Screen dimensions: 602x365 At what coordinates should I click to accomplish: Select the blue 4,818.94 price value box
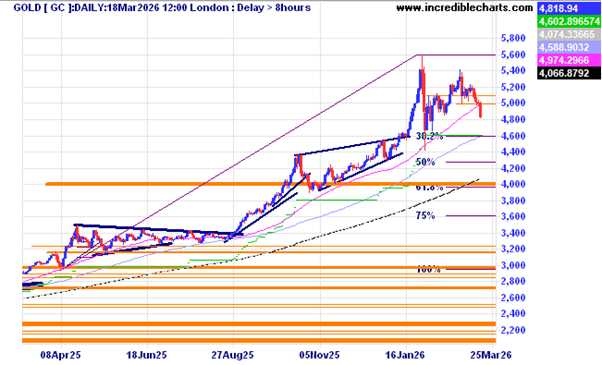click(569, 8)
